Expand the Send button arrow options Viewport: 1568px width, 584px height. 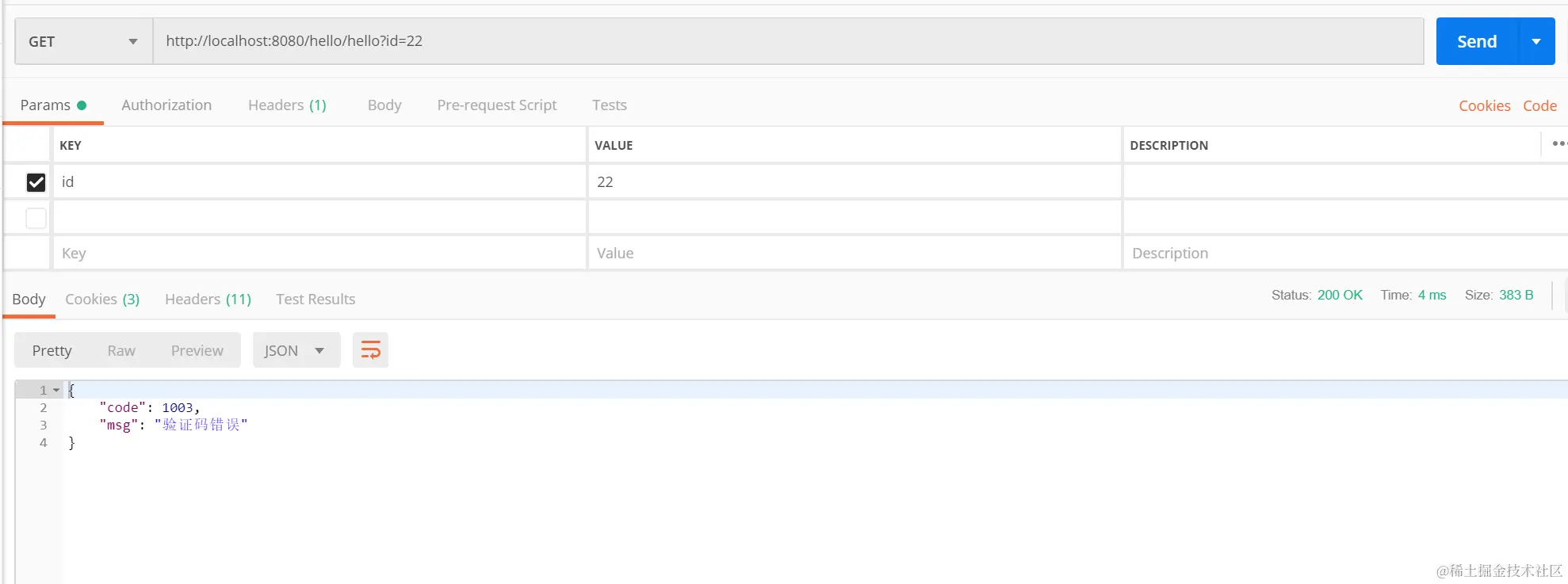pos(1536,41)
